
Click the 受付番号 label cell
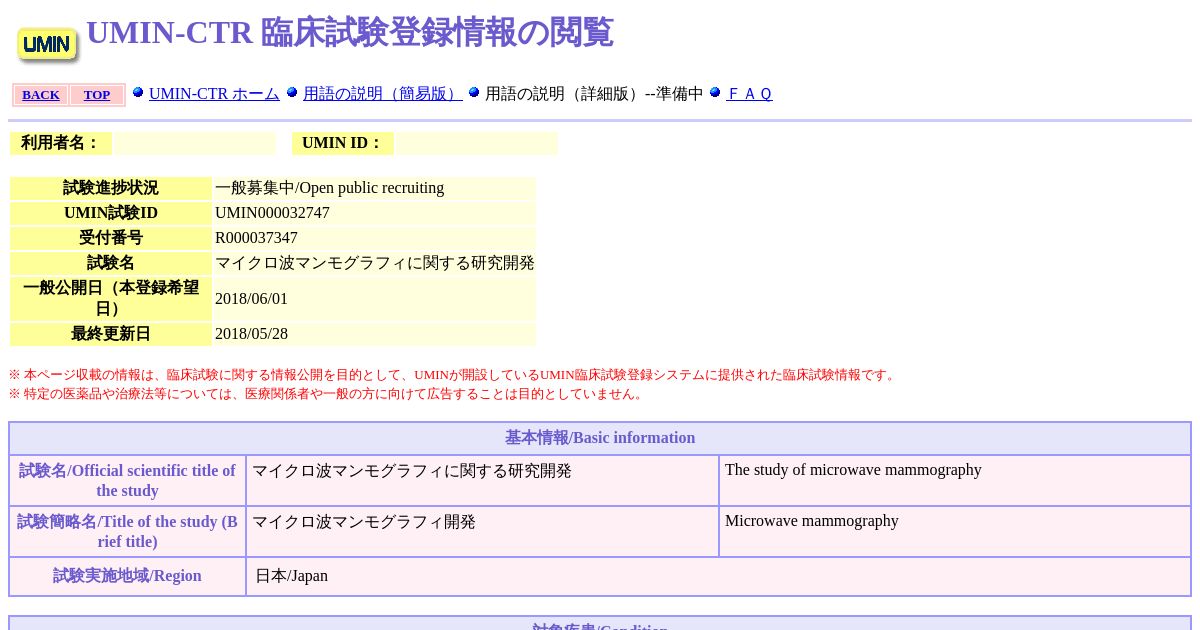[111, 238]
